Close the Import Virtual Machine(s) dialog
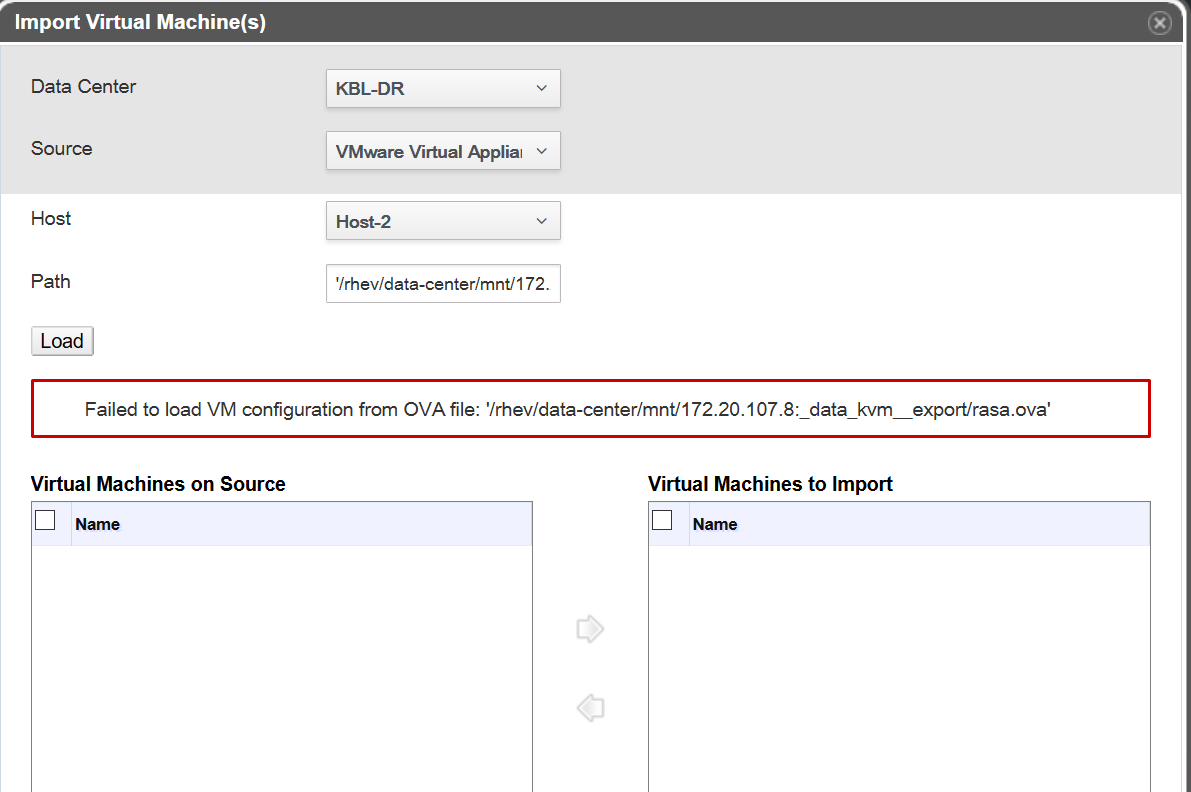Viewport: 1191px width, 792px height. point(1159,23)
